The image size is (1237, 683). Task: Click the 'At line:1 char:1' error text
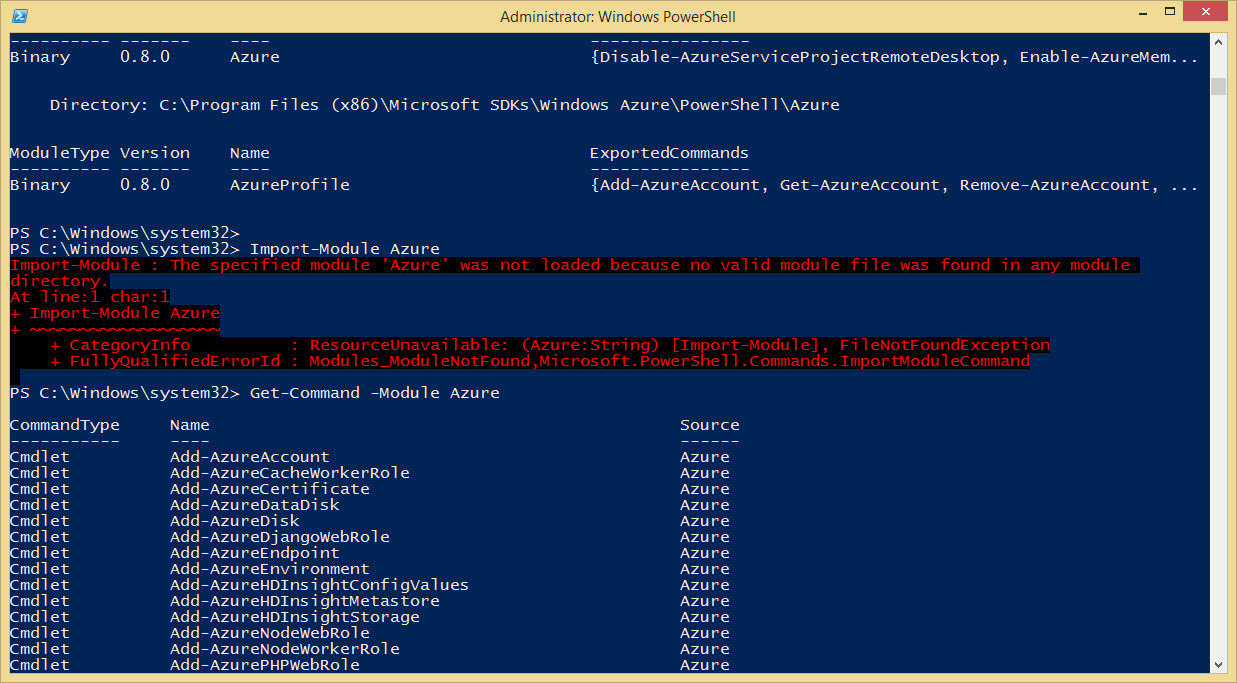tap(90, 297)
